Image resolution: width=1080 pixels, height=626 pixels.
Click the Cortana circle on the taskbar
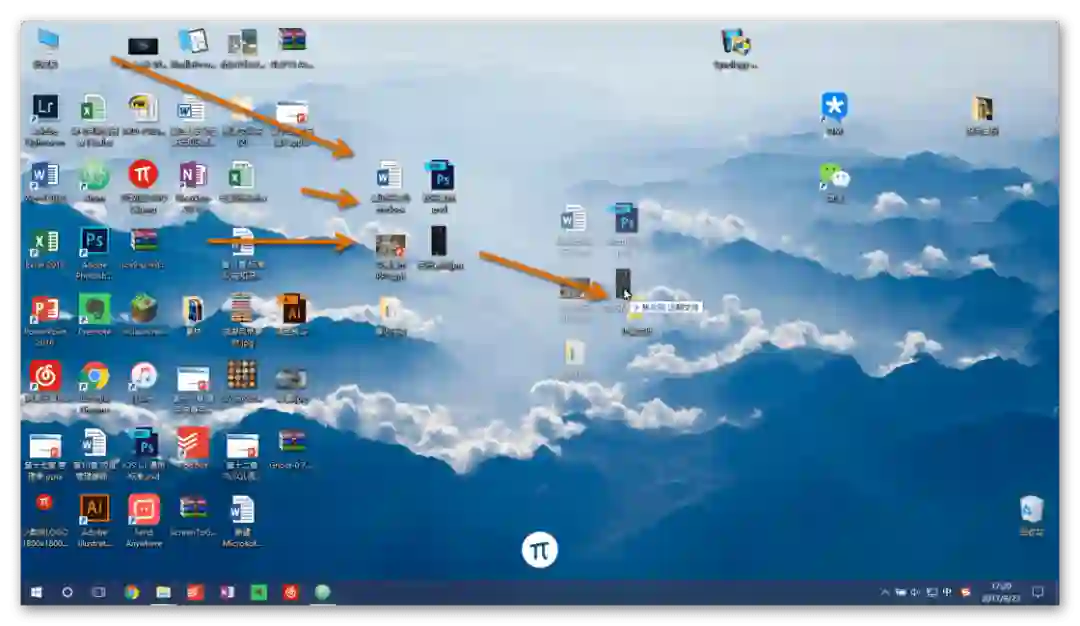point(67,592)
